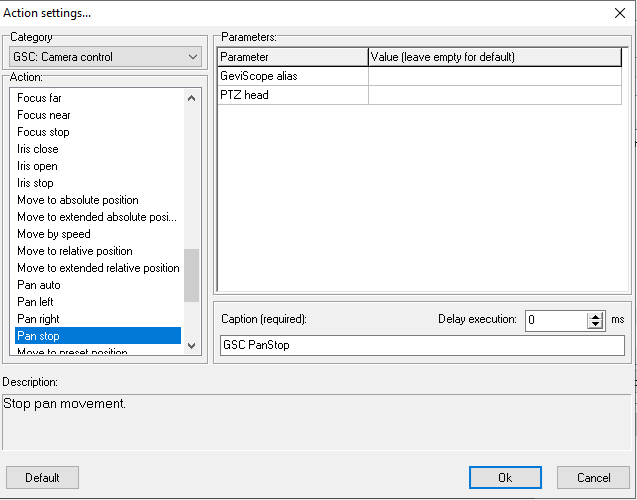
Task: Select 'Pan auto' action
Action: (38, 285)
